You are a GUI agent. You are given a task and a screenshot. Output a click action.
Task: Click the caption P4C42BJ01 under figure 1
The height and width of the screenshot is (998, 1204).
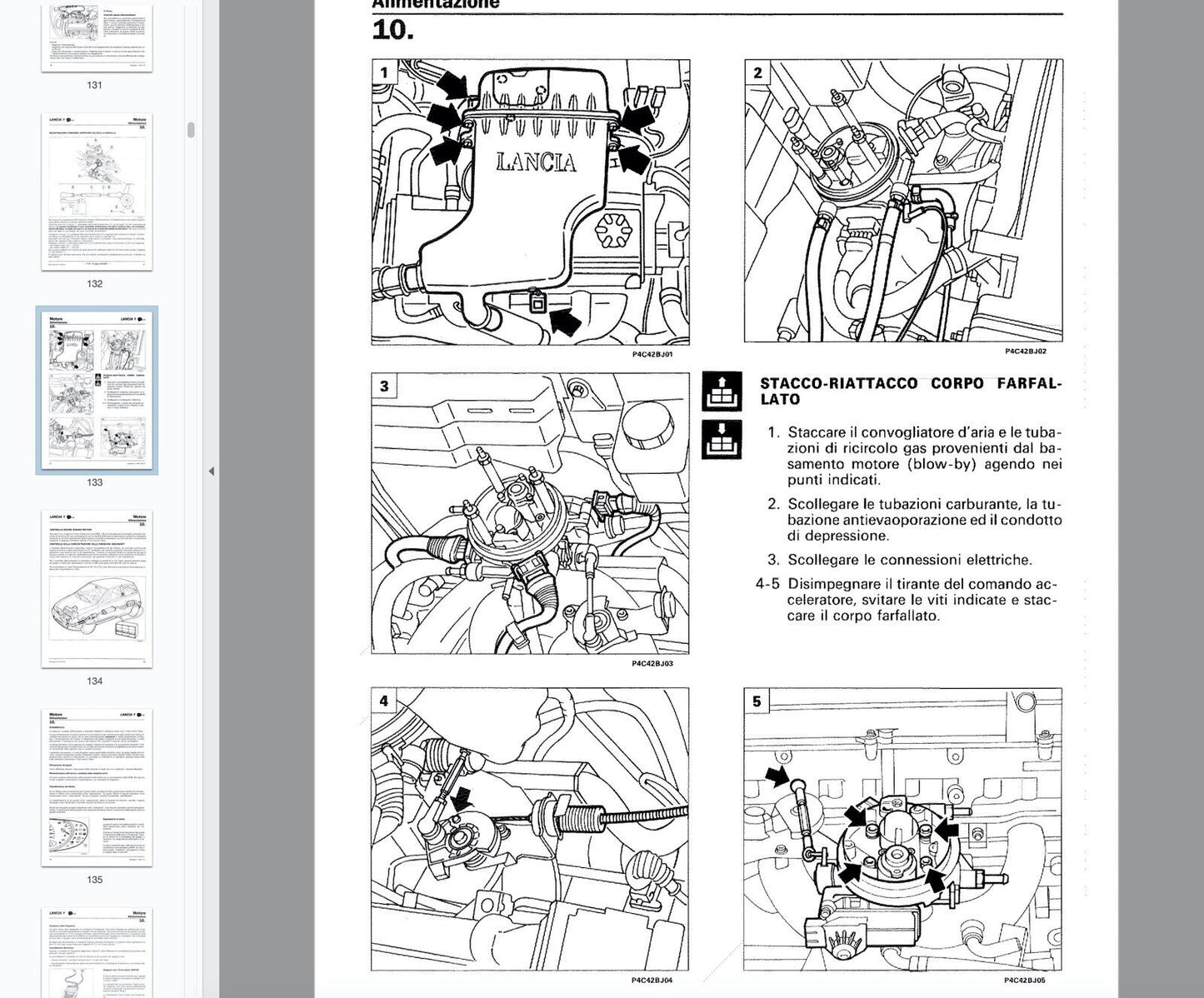point(652,354)
